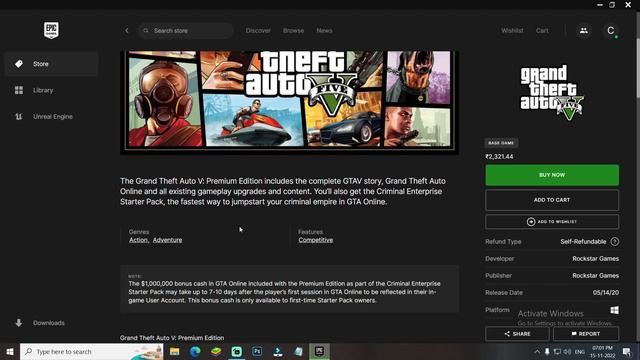Open the Store section in sidebar
Image resolution: width=640 pixels, height=360 pixels.
click(x=51, y=64)
